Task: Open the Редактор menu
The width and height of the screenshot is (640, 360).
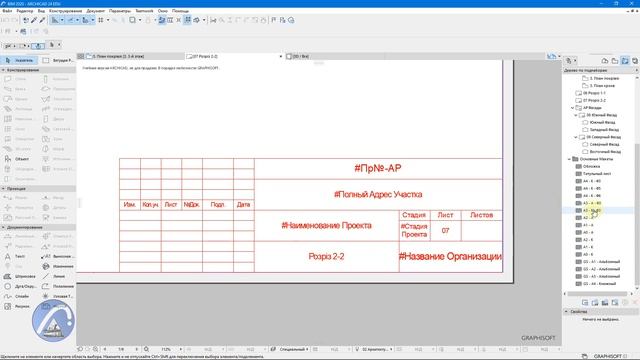Action: pos(25,11)
